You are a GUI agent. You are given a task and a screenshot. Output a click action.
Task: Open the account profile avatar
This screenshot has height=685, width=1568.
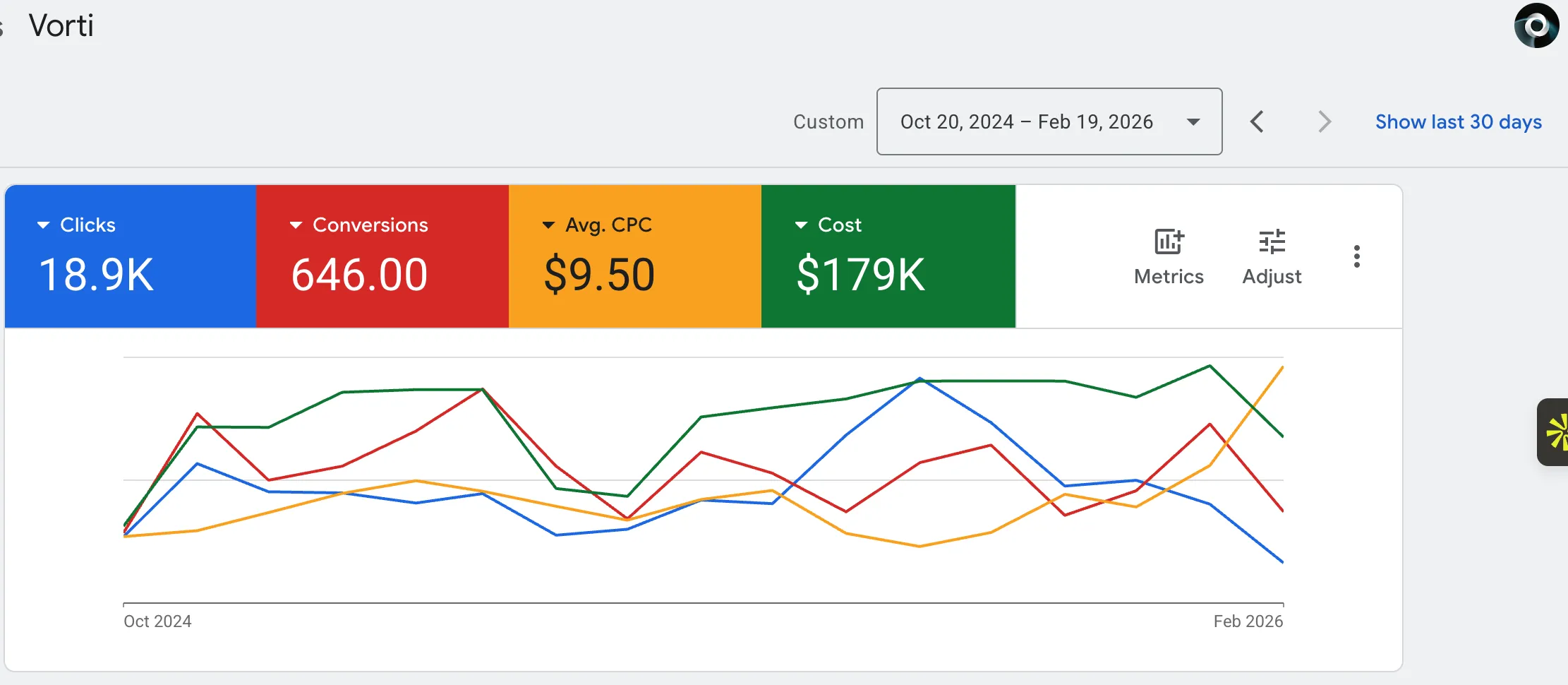pyautogui.click(x=1536, y=26)
